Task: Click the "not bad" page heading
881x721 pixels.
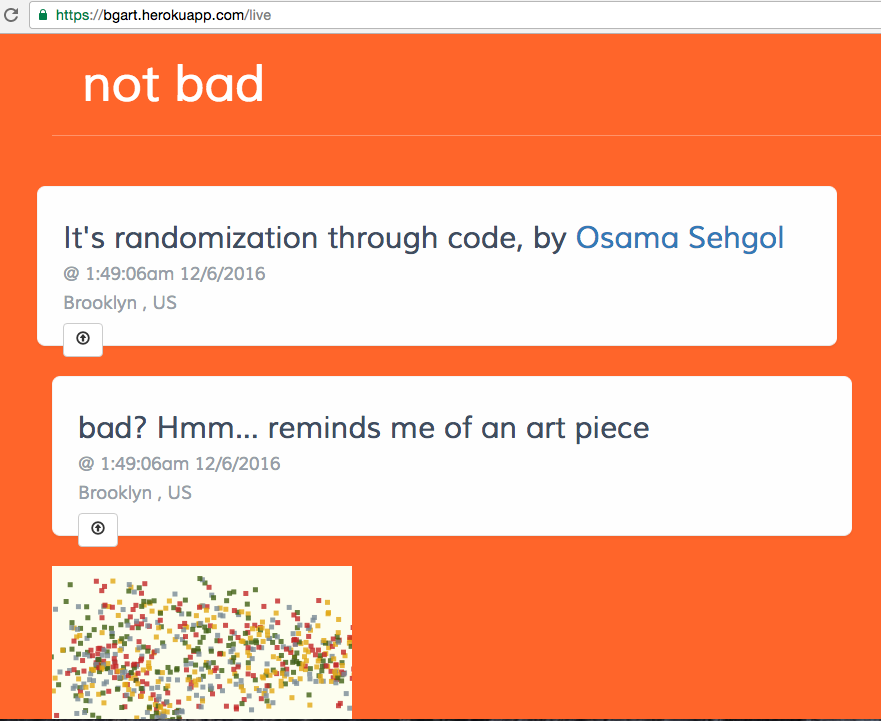Action: 173,84
